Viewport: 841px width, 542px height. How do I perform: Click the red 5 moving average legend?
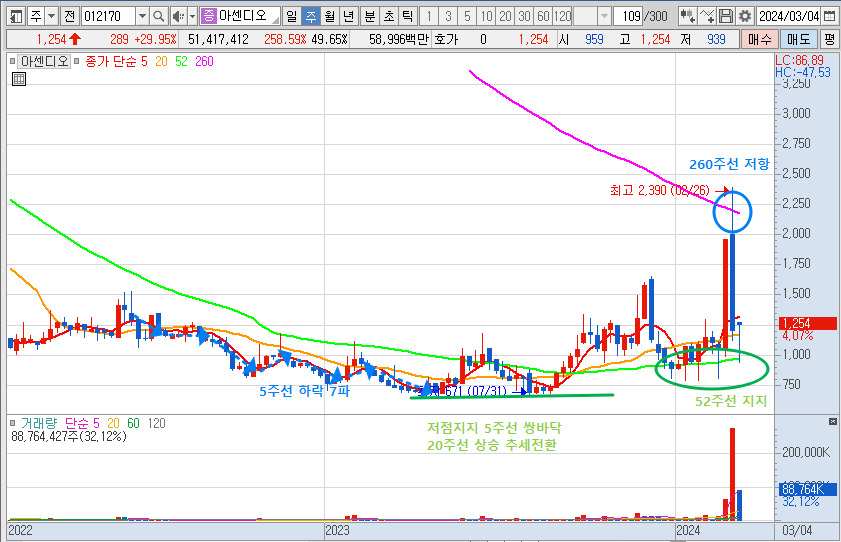tap(144, 61)
